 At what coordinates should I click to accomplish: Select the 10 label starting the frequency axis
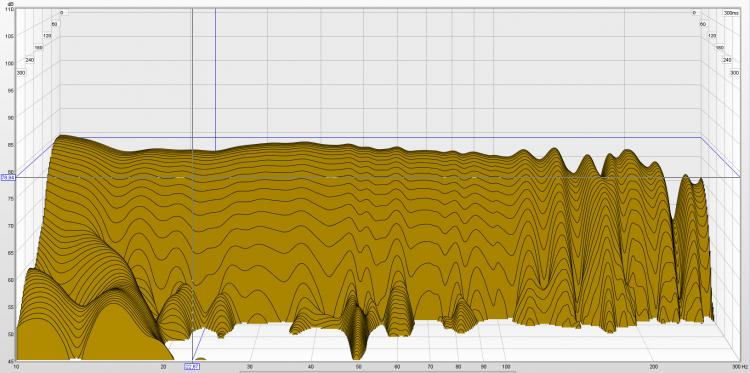click(17, 366)
